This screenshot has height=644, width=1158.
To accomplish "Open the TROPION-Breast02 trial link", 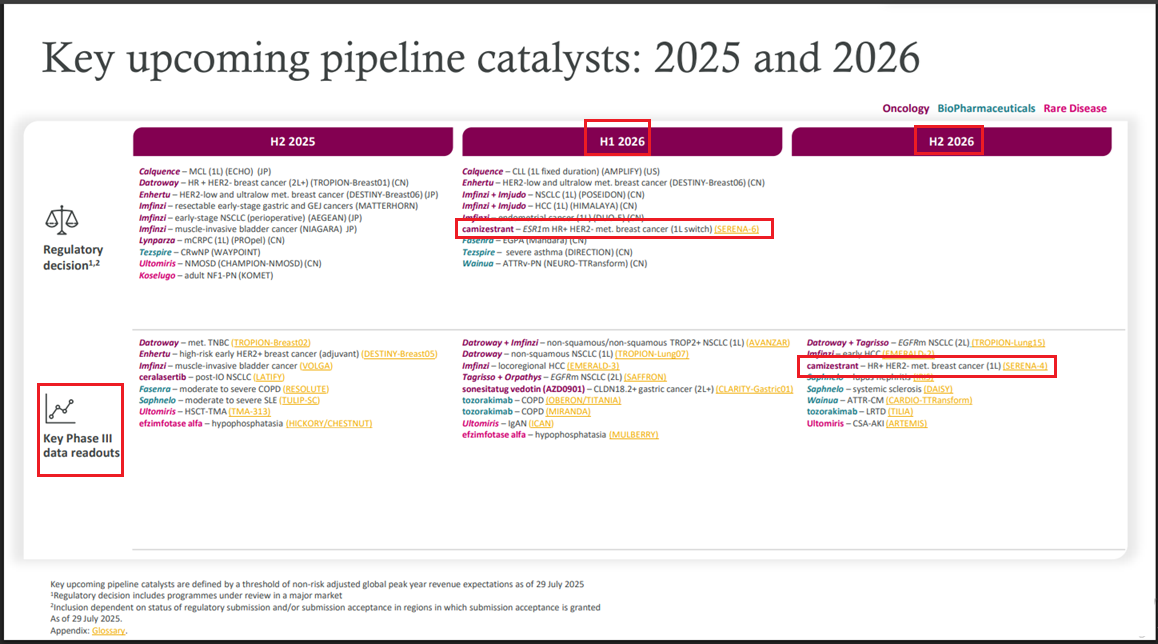I will [271, 343].
